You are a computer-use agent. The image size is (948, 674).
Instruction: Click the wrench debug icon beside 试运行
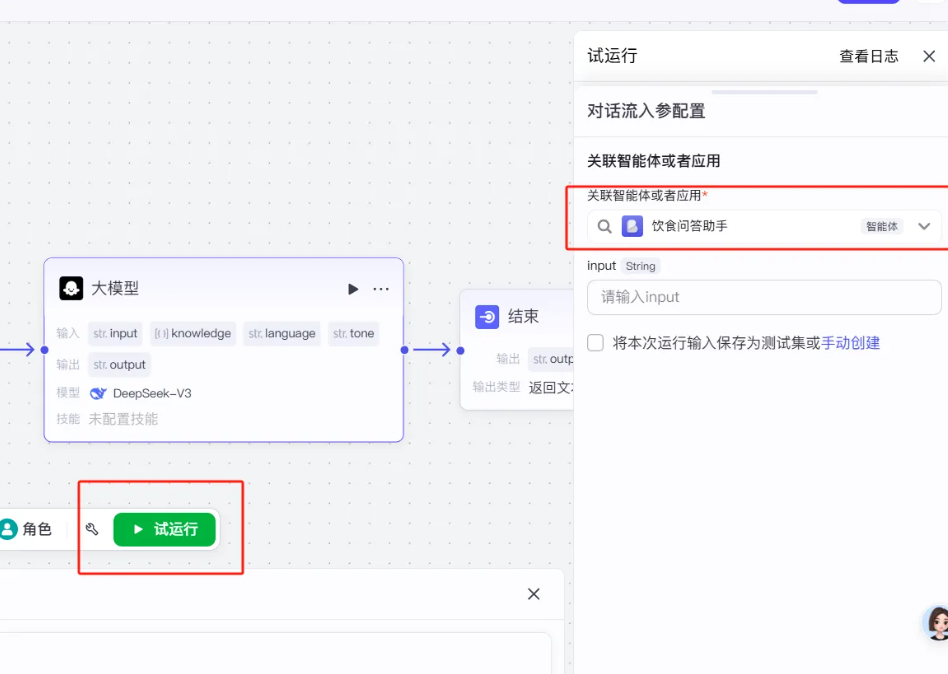coord(92,529)
